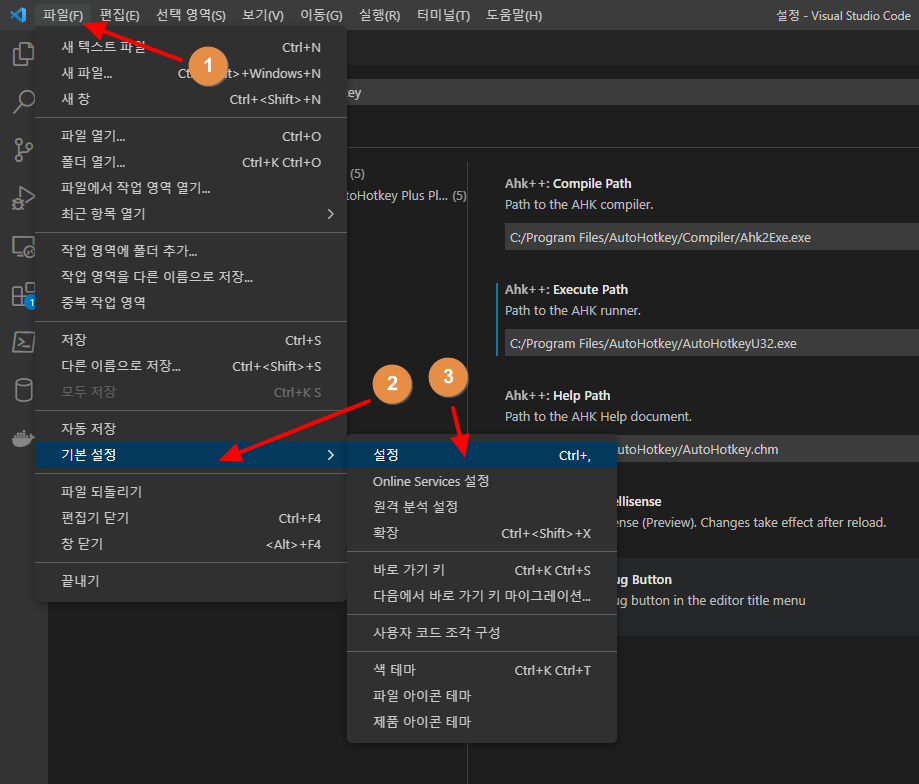Screen dimensions: 919x784
Task: Expand the 최근 항목 열기 submenu
Action: 191,214
